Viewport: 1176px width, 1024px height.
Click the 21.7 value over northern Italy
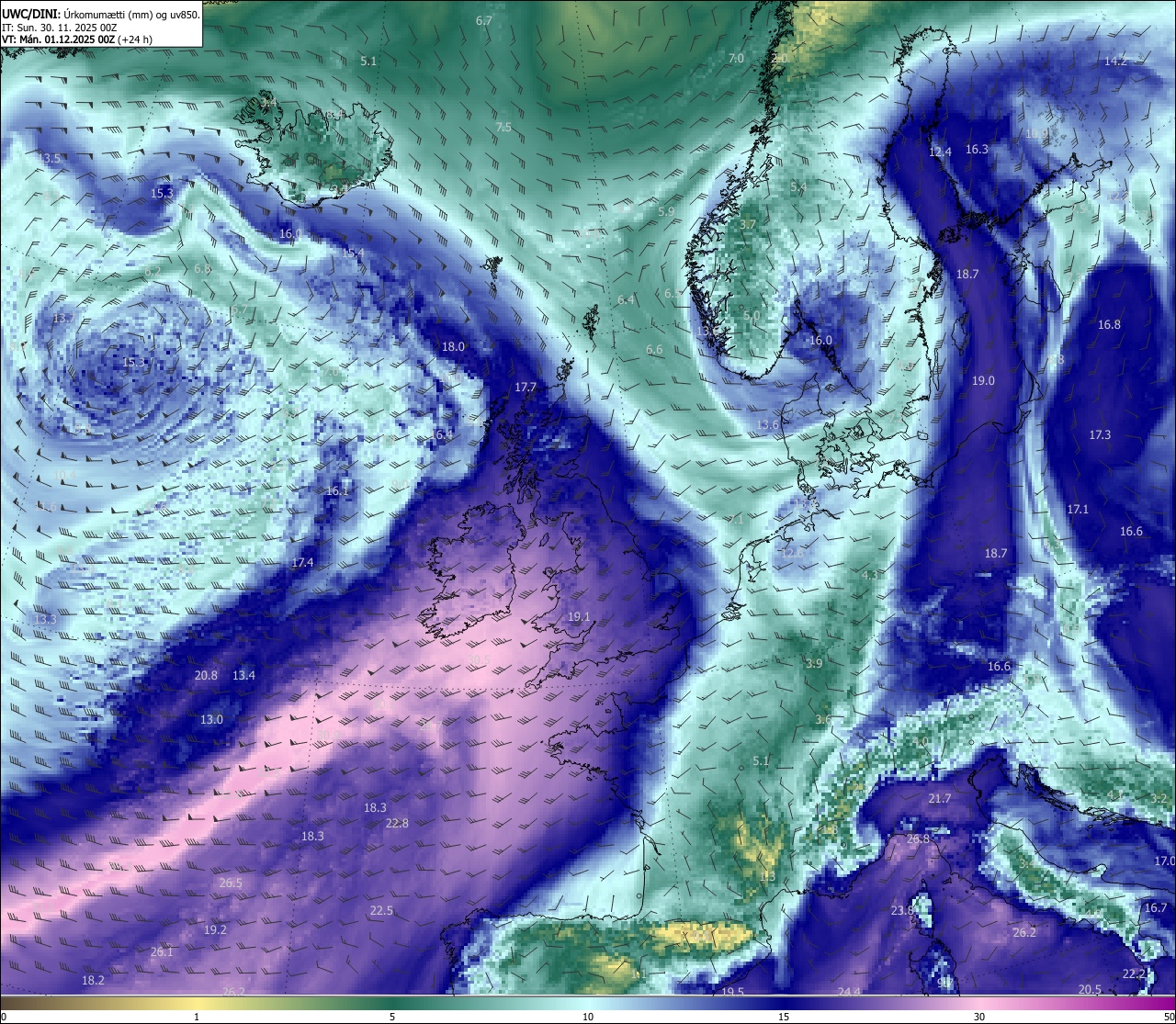(939, 799)
